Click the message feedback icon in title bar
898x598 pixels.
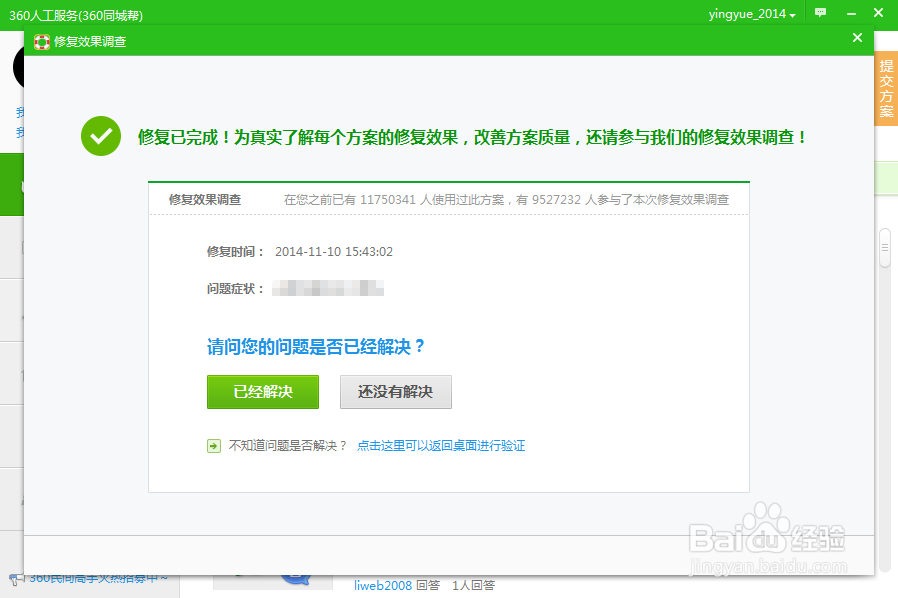[821, 13]
